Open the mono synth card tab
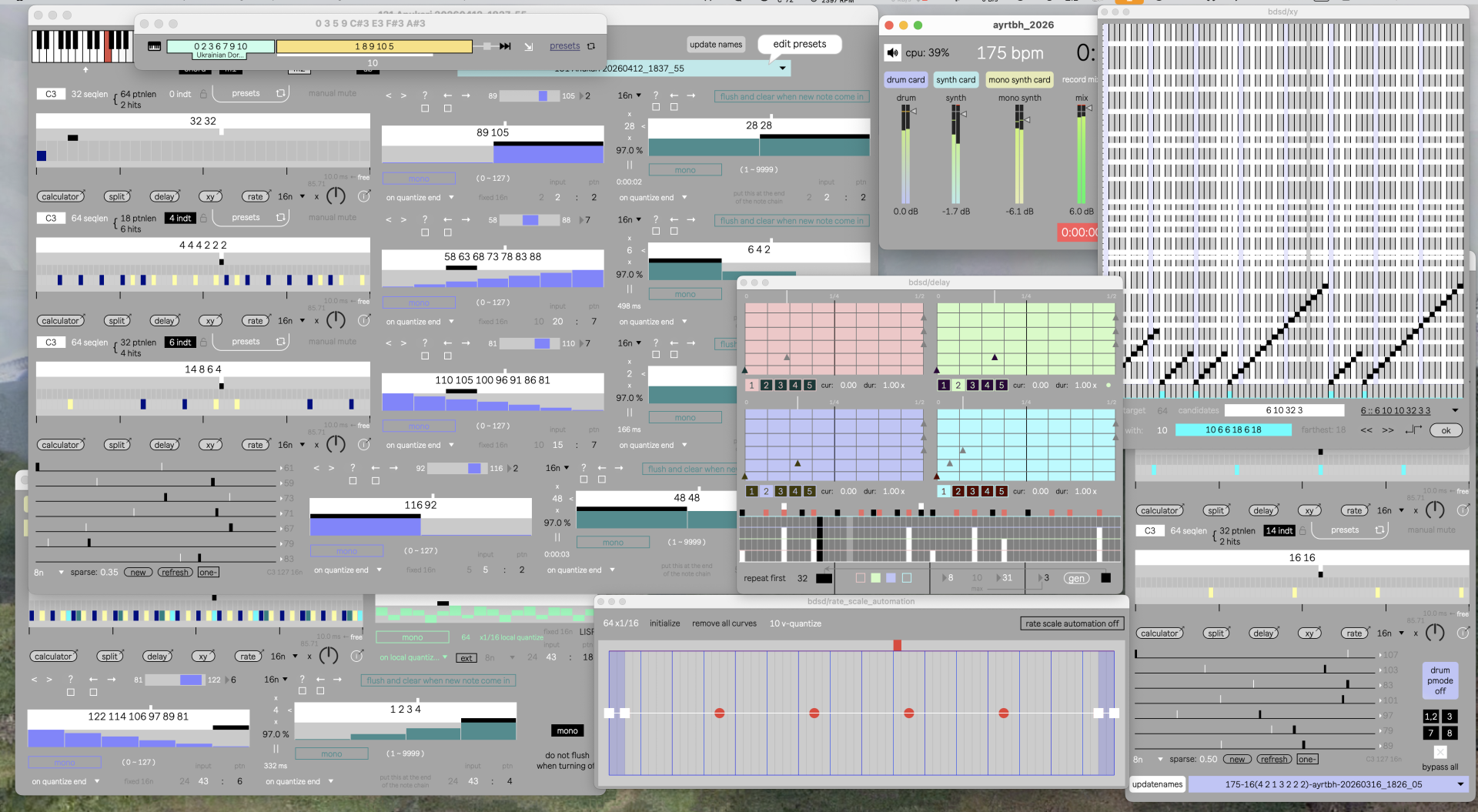1478x812 pixels. pos(1018,79)
